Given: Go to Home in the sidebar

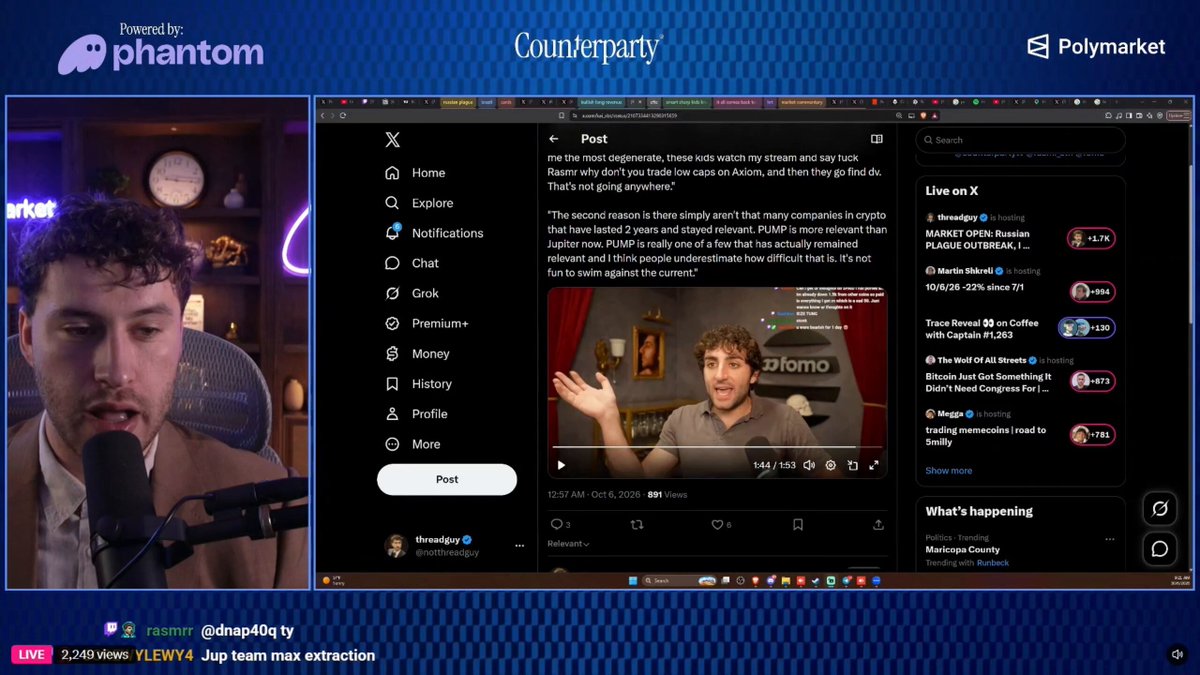Looking at the screenshot, I should point(415,173).
